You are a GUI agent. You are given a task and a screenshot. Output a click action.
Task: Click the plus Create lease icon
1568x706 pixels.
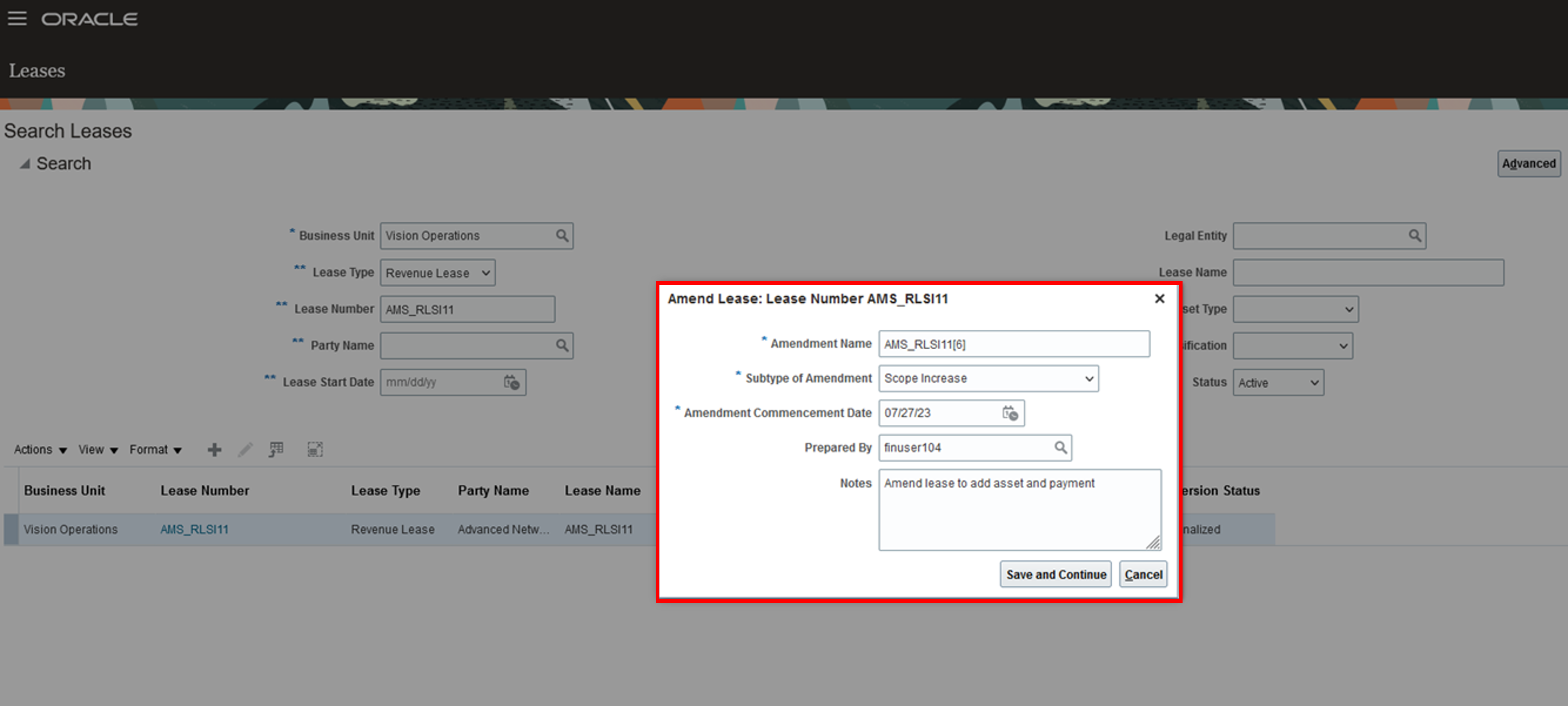tap(214, 450)
